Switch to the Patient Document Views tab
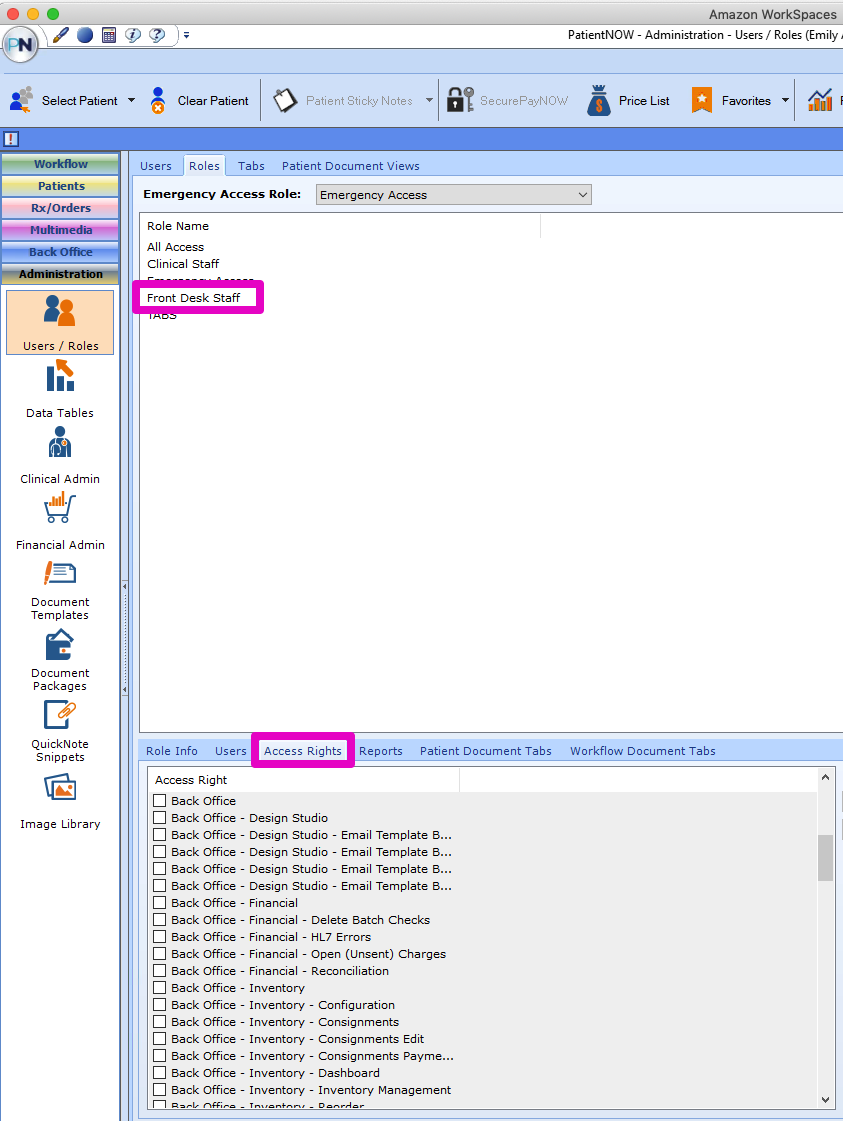Screen dimensions: 843x1121 pyautogui.click(x=351, y=166)
